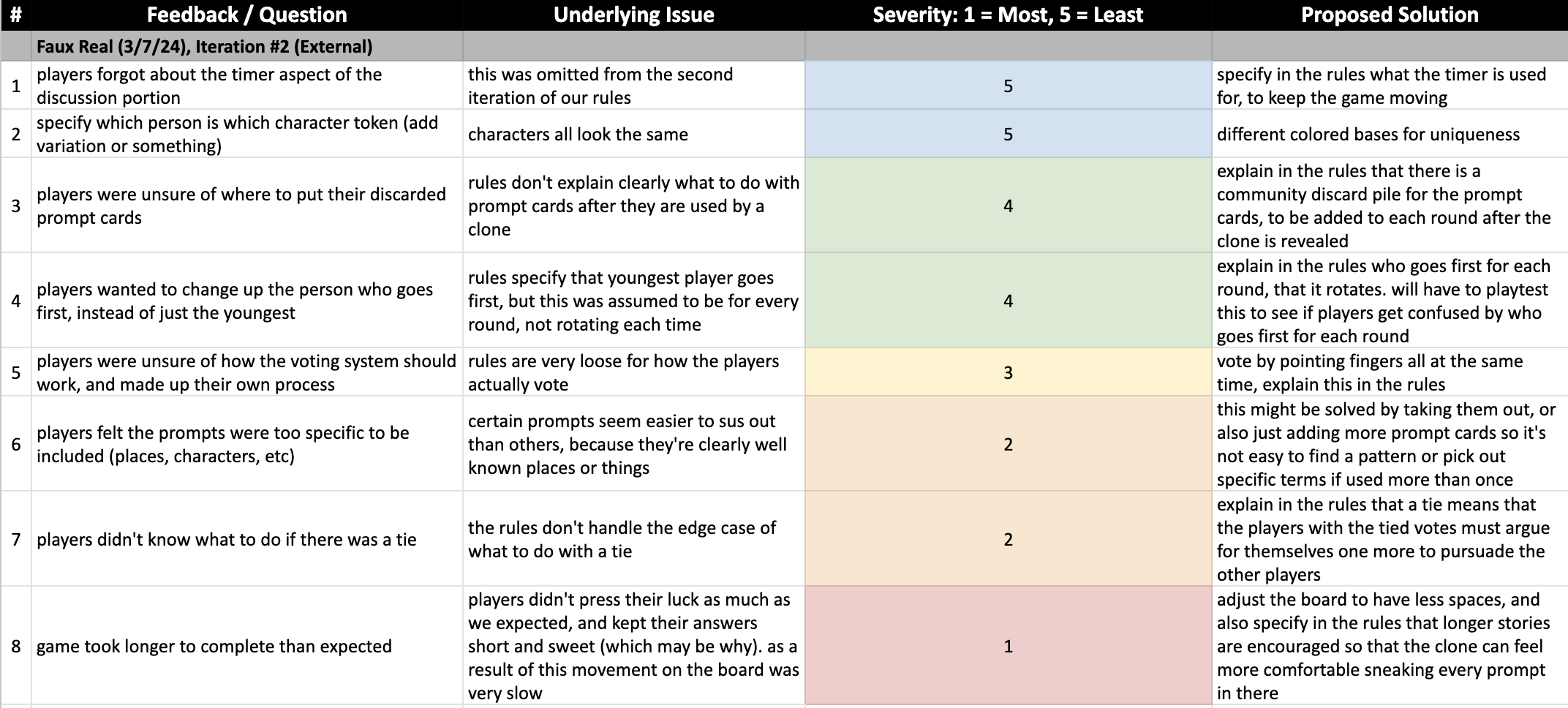The image size is (1568, 708).
Task: Click the 'Severity: 1 = Most, 5 = Least' header
Action: (x=1008, y=15)
